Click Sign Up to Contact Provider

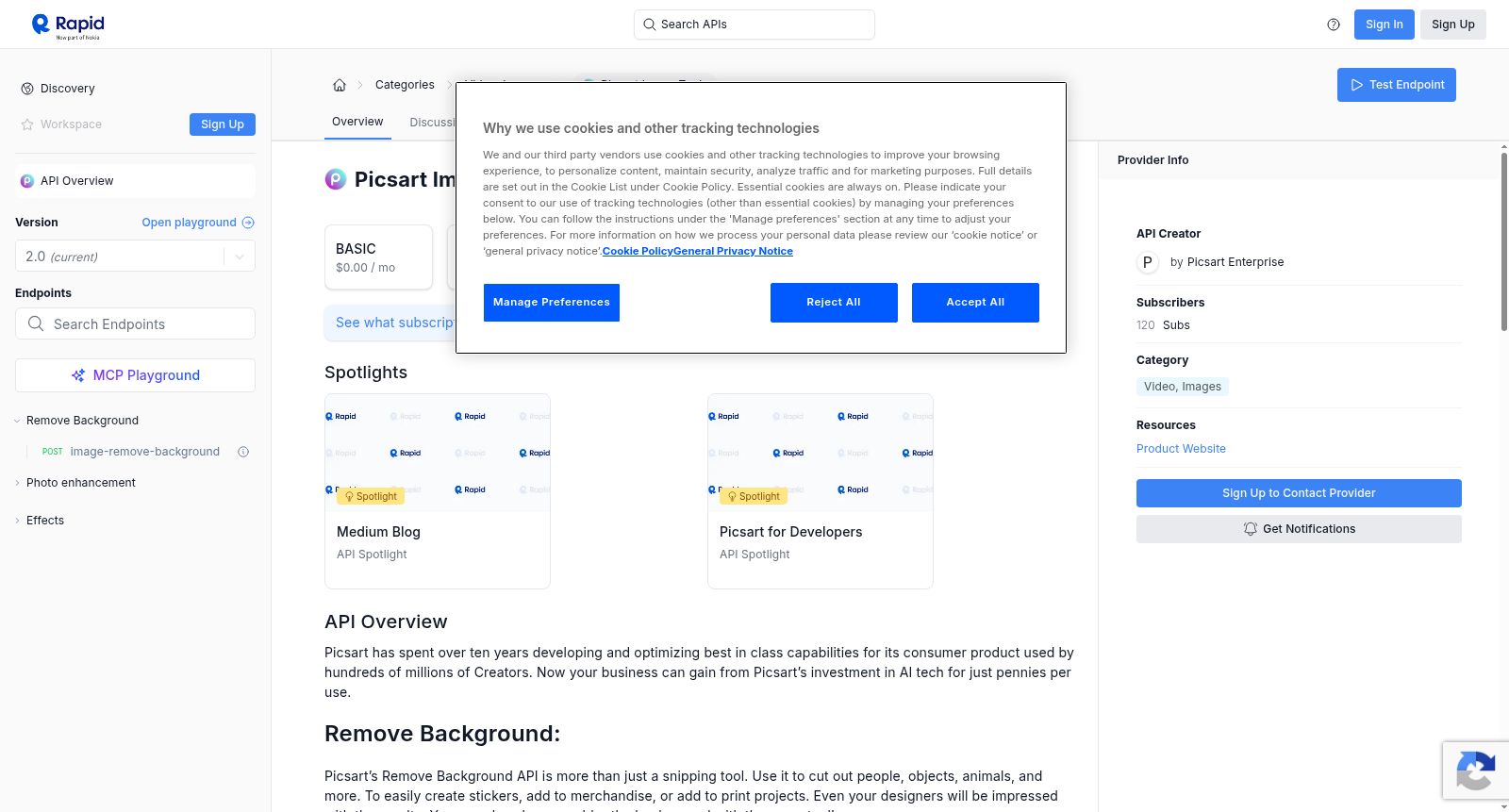(1299, 493)
